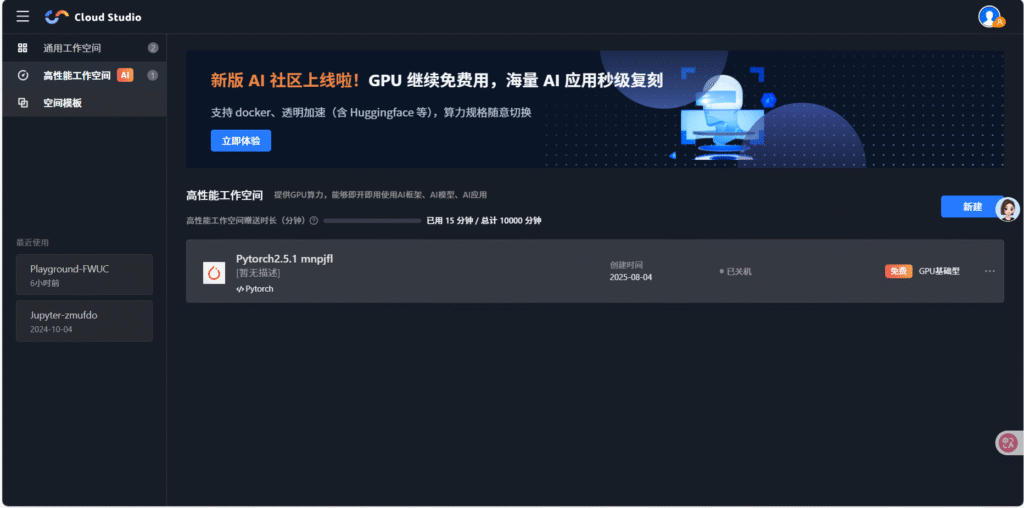Click the 空间模板 copy icon
1024x508 pixels.
(x=23, y=103)
